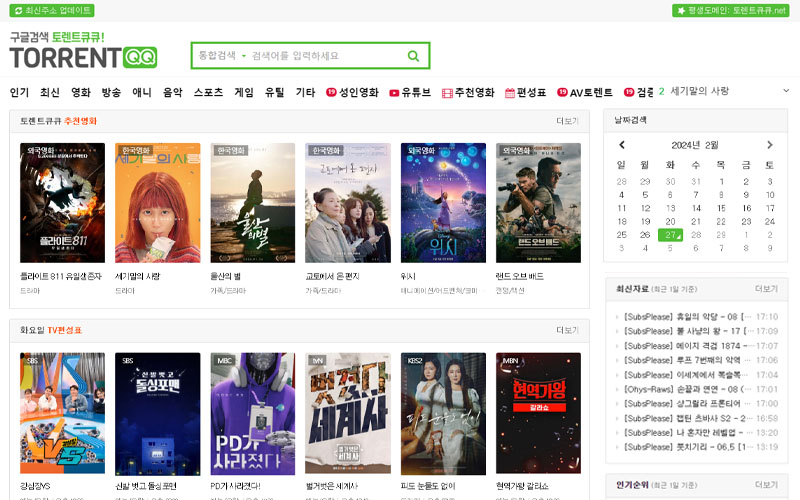Open [SubsPlease] 불 사냥의 왕 - 17 entry
This screenshot has height=500, width=800.
pyautogui.click(x=688, y=331)
